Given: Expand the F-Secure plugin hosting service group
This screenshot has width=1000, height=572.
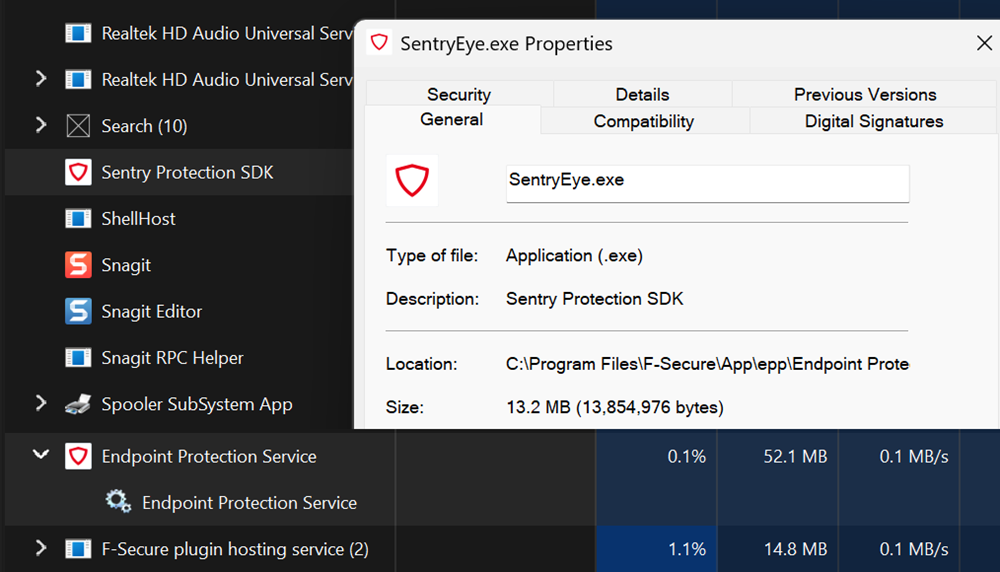Looking at the screenshot, I should [41, 548].
